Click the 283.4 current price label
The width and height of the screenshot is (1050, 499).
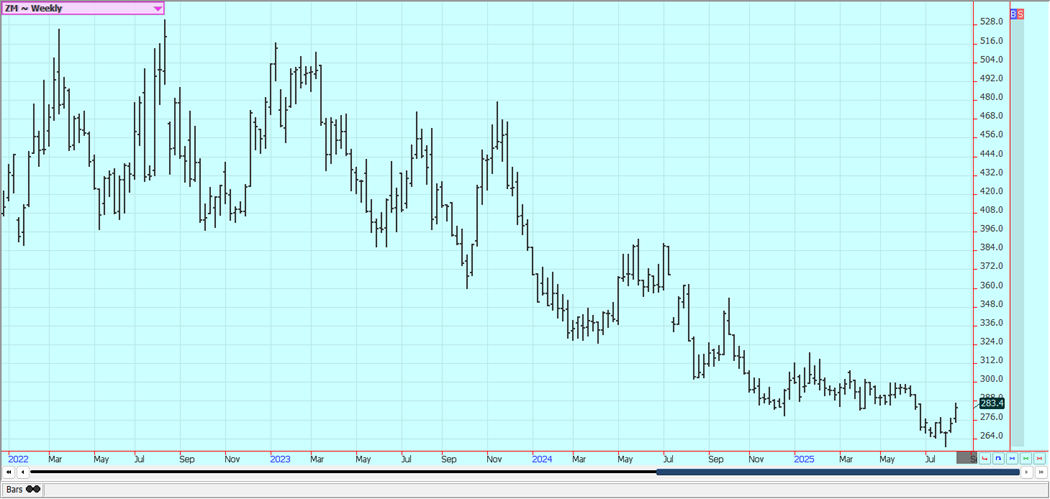tap(991, 403)
